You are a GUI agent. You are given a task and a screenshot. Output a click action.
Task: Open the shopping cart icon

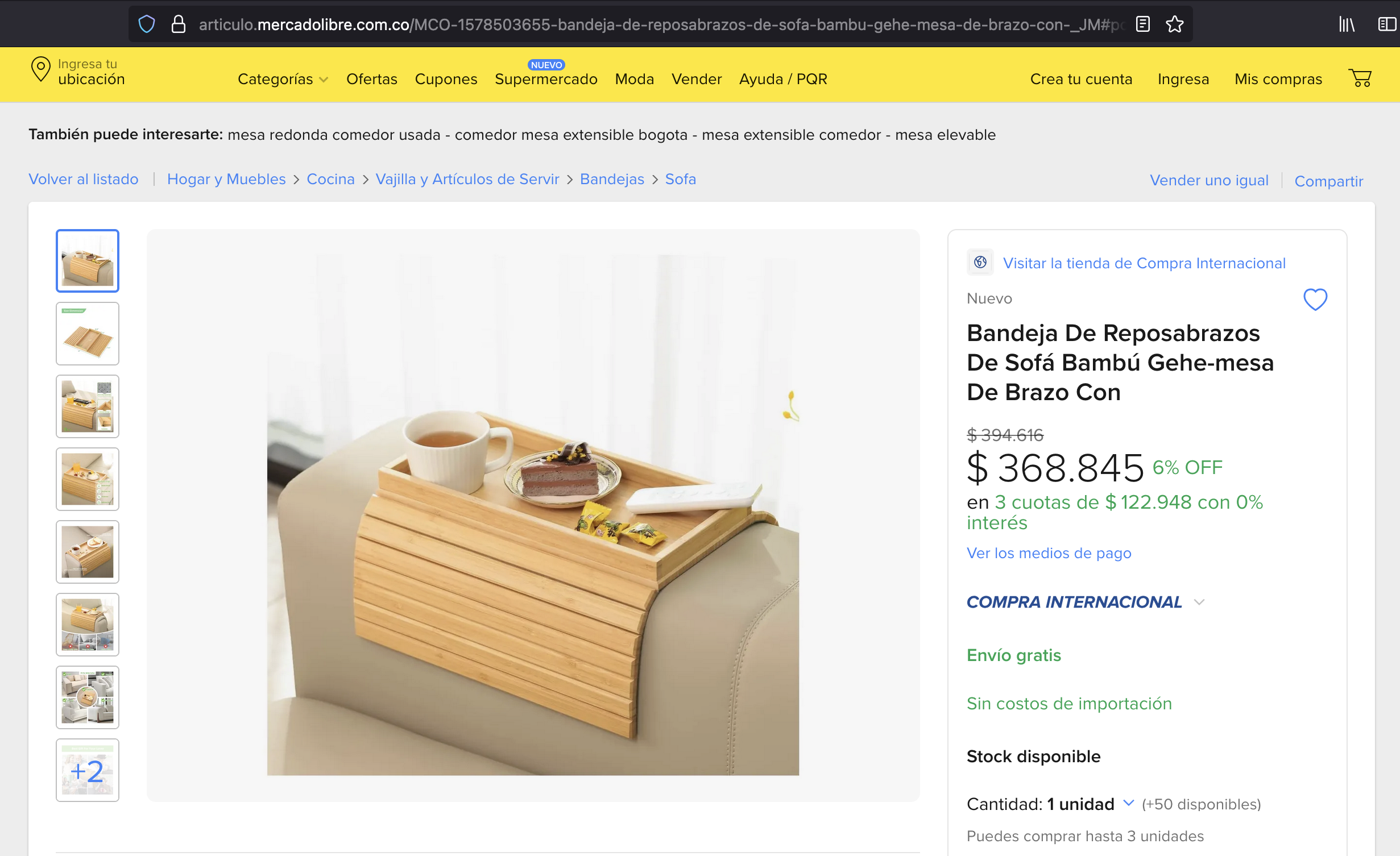pos(1361,79)
